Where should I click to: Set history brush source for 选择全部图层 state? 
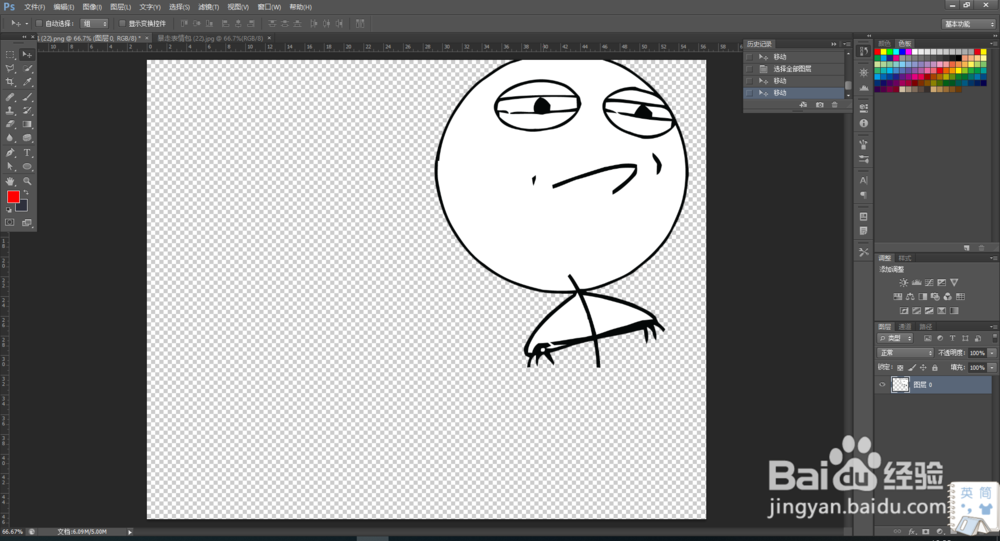tap(749, 69)
